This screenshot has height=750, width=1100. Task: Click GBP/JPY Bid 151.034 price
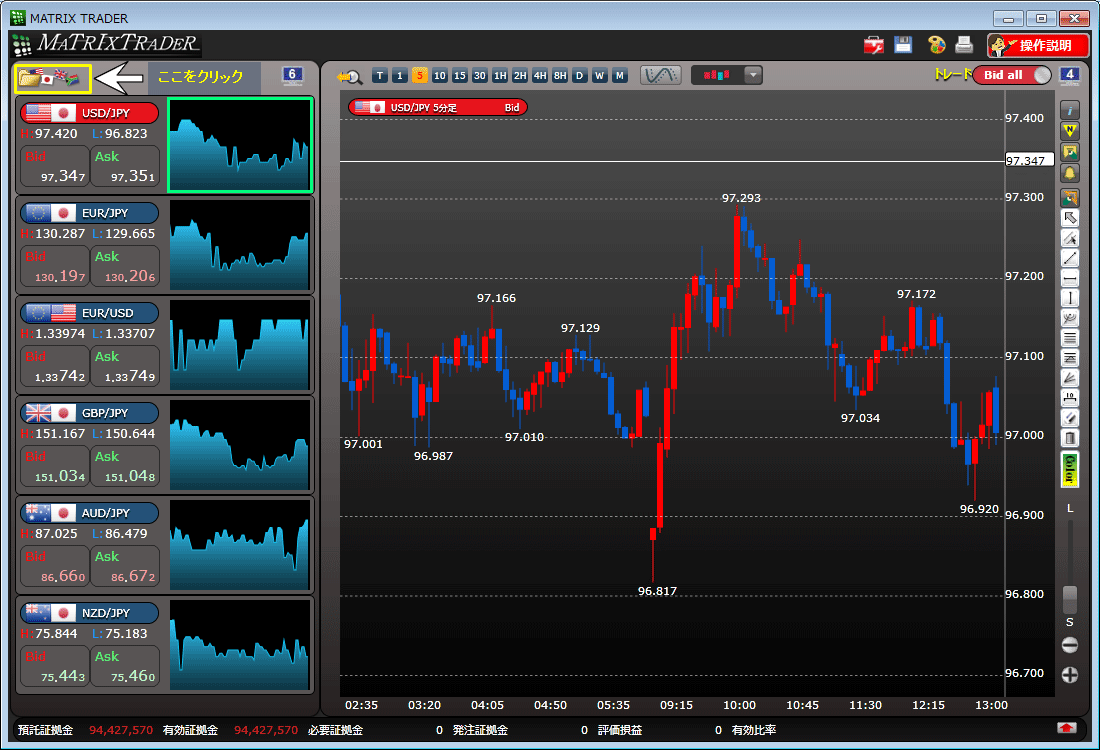point(55,467)
